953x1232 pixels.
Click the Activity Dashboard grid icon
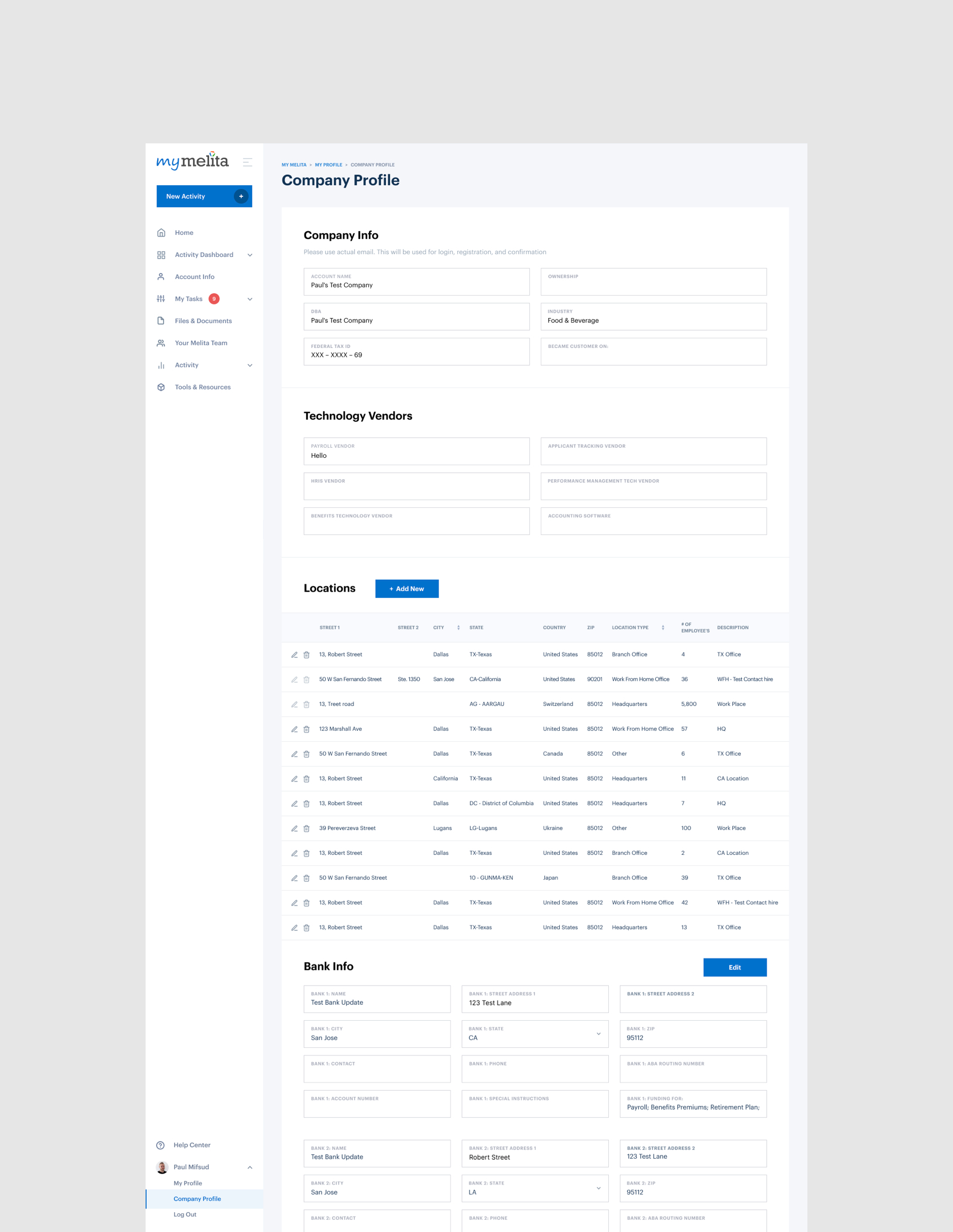[x=162, y=255]
